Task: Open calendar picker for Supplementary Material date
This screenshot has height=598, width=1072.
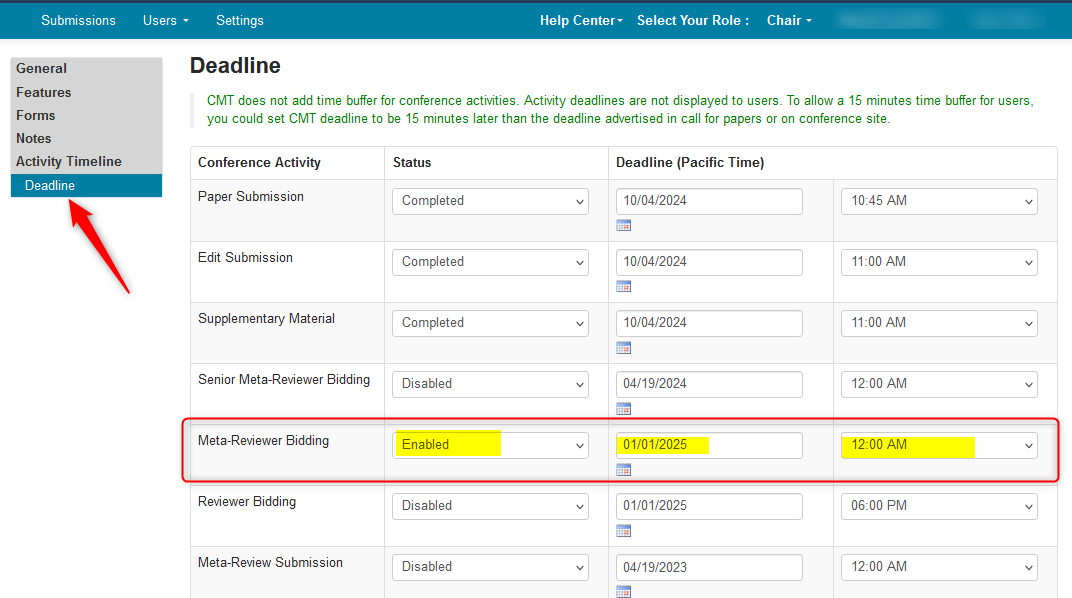Action: (x=624, y=348)
